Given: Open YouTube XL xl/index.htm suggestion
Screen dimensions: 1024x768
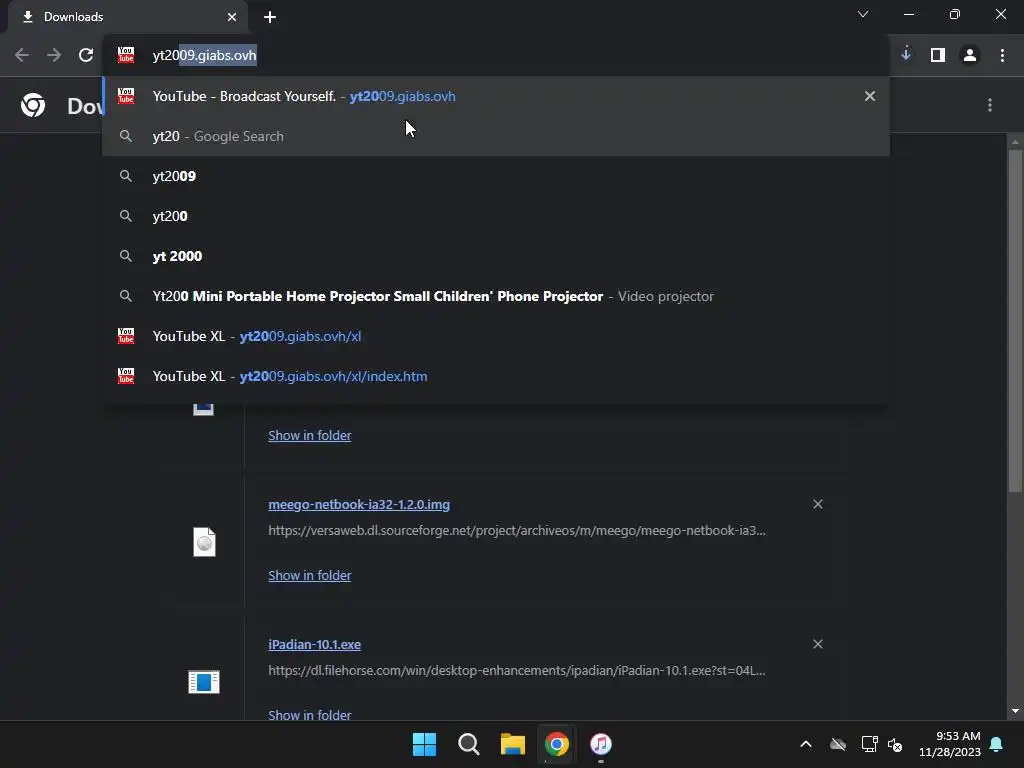Looking at the screenshot, I should pyautogui.click(x=496, y=376).
